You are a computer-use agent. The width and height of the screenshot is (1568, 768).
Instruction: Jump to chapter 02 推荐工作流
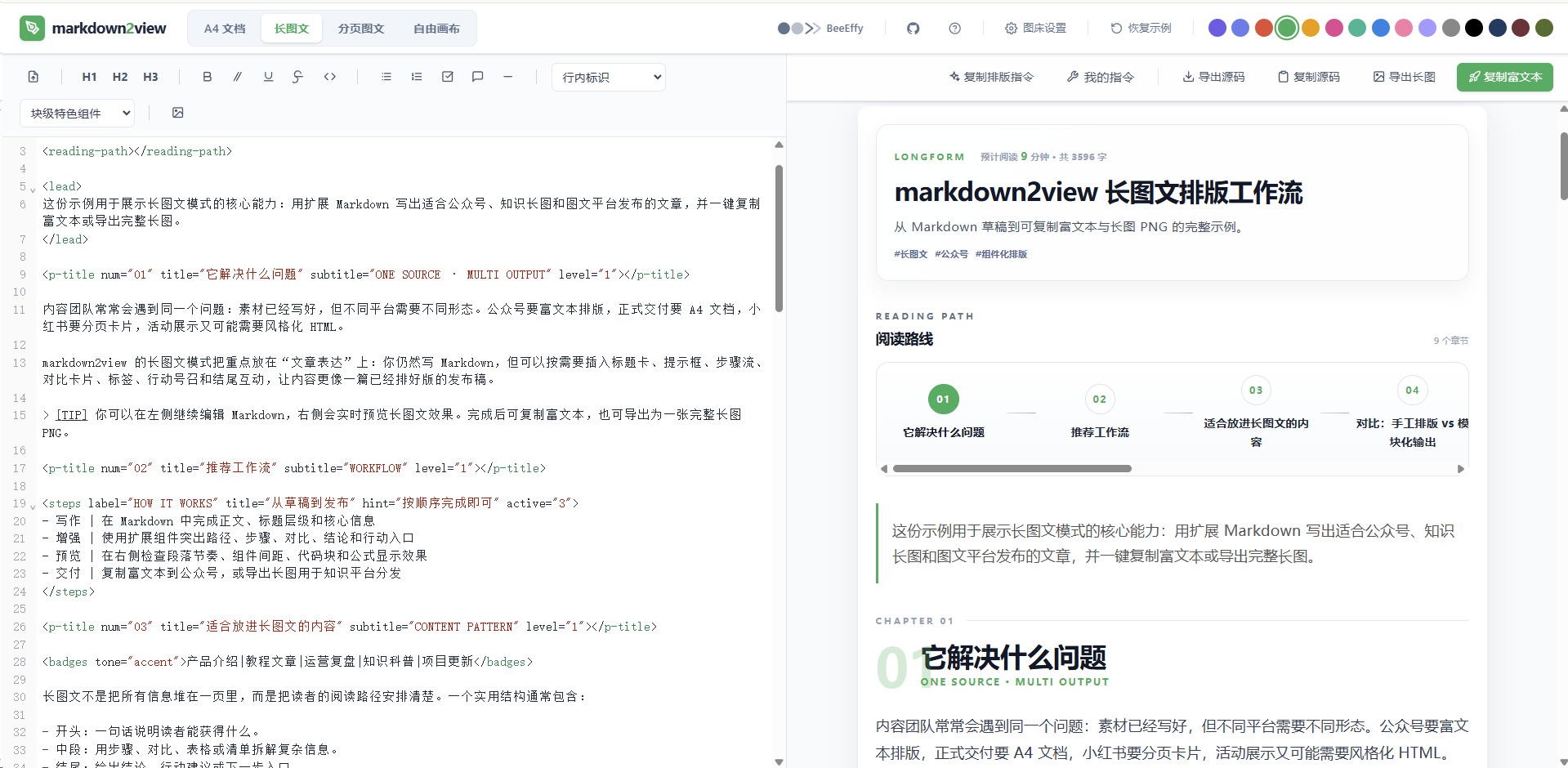[1100, 411]
